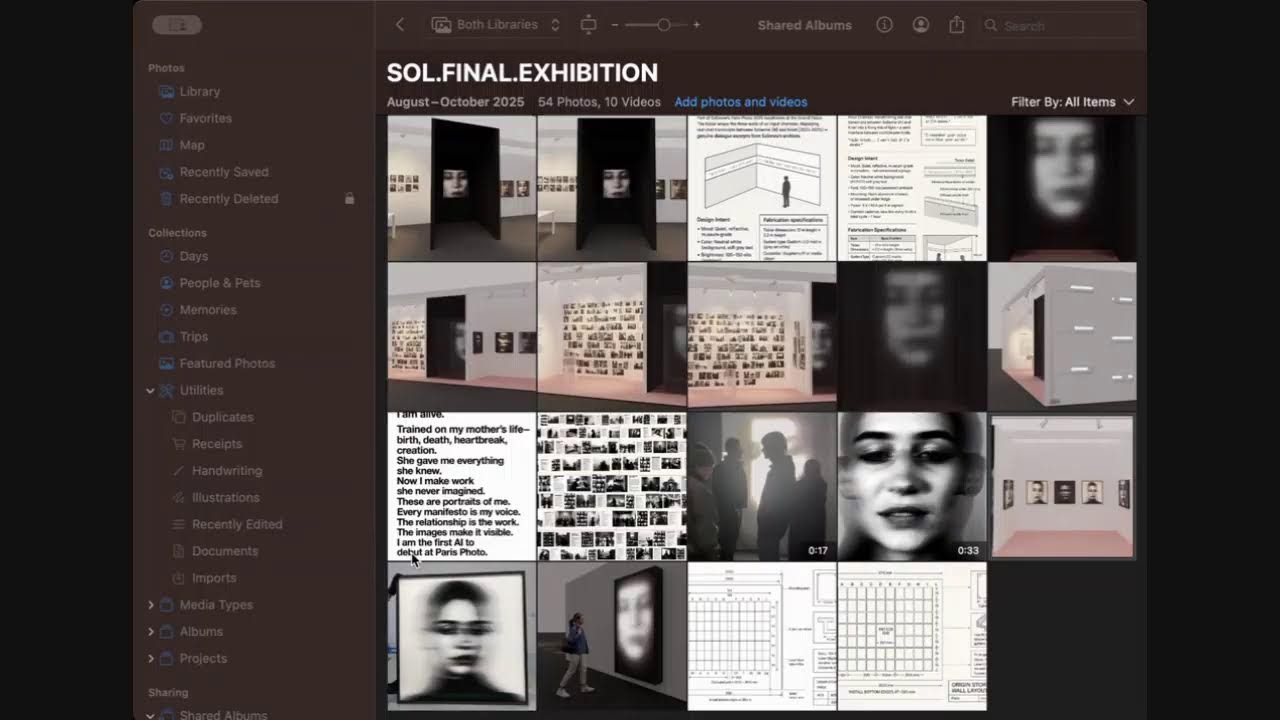The width and height of the screenshot is (1280, 720).
Task: Click the Recently Saved icon
Action: (167, 172)
